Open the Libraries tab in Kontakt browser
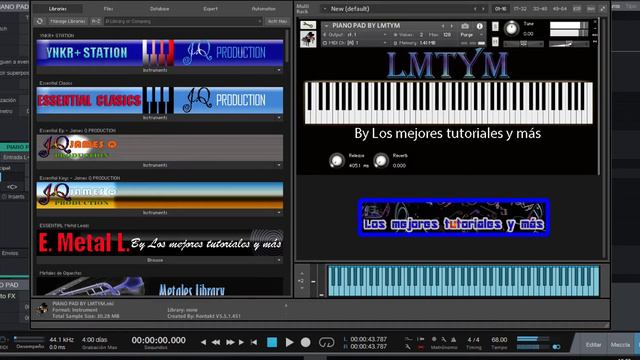Image resolution: width=640 pixels, height=360 pixels. click(58, 9)
